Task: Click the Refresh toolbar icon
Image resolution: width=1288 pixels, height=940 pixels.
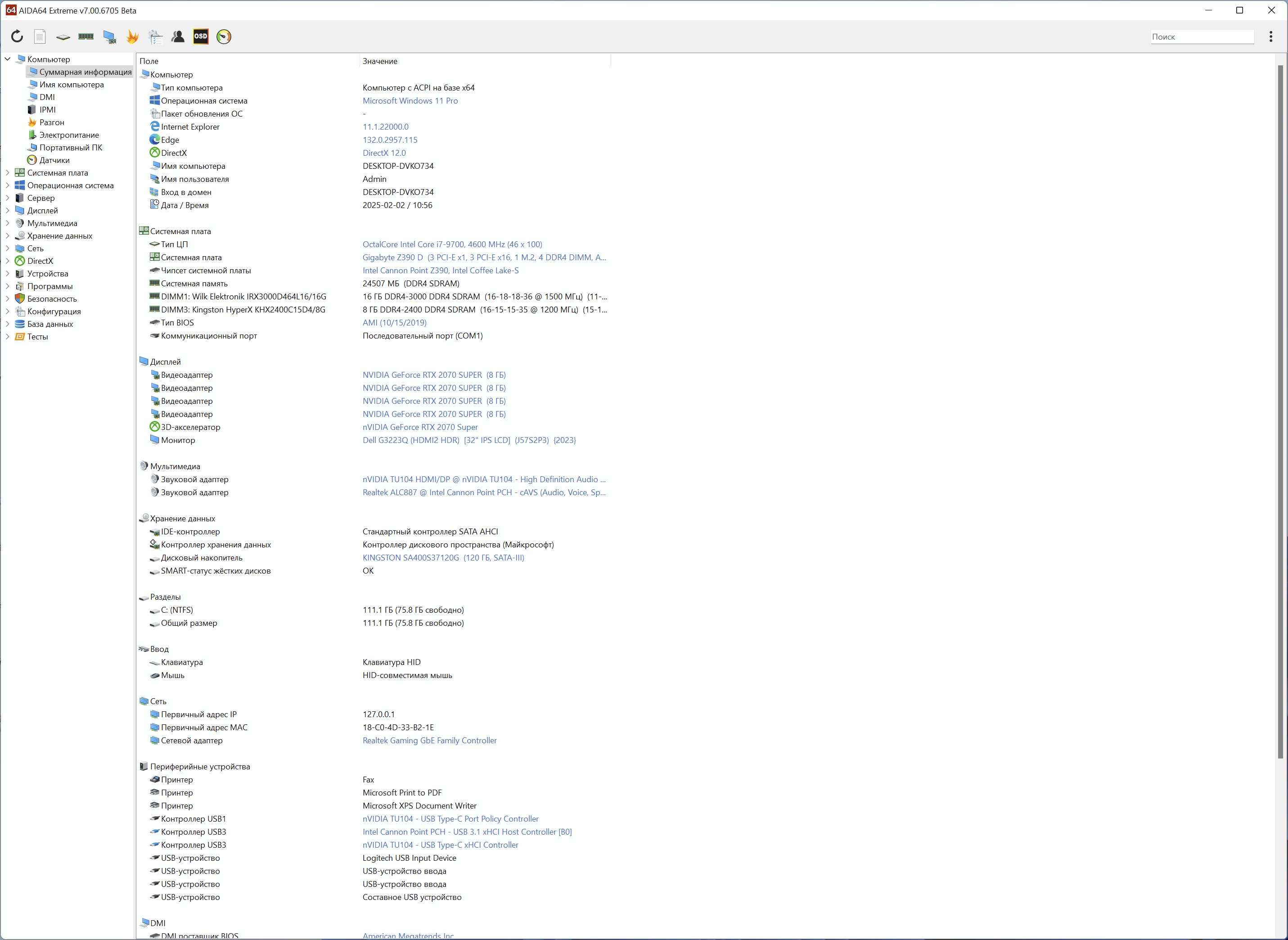Action: [x=17, y=37]
